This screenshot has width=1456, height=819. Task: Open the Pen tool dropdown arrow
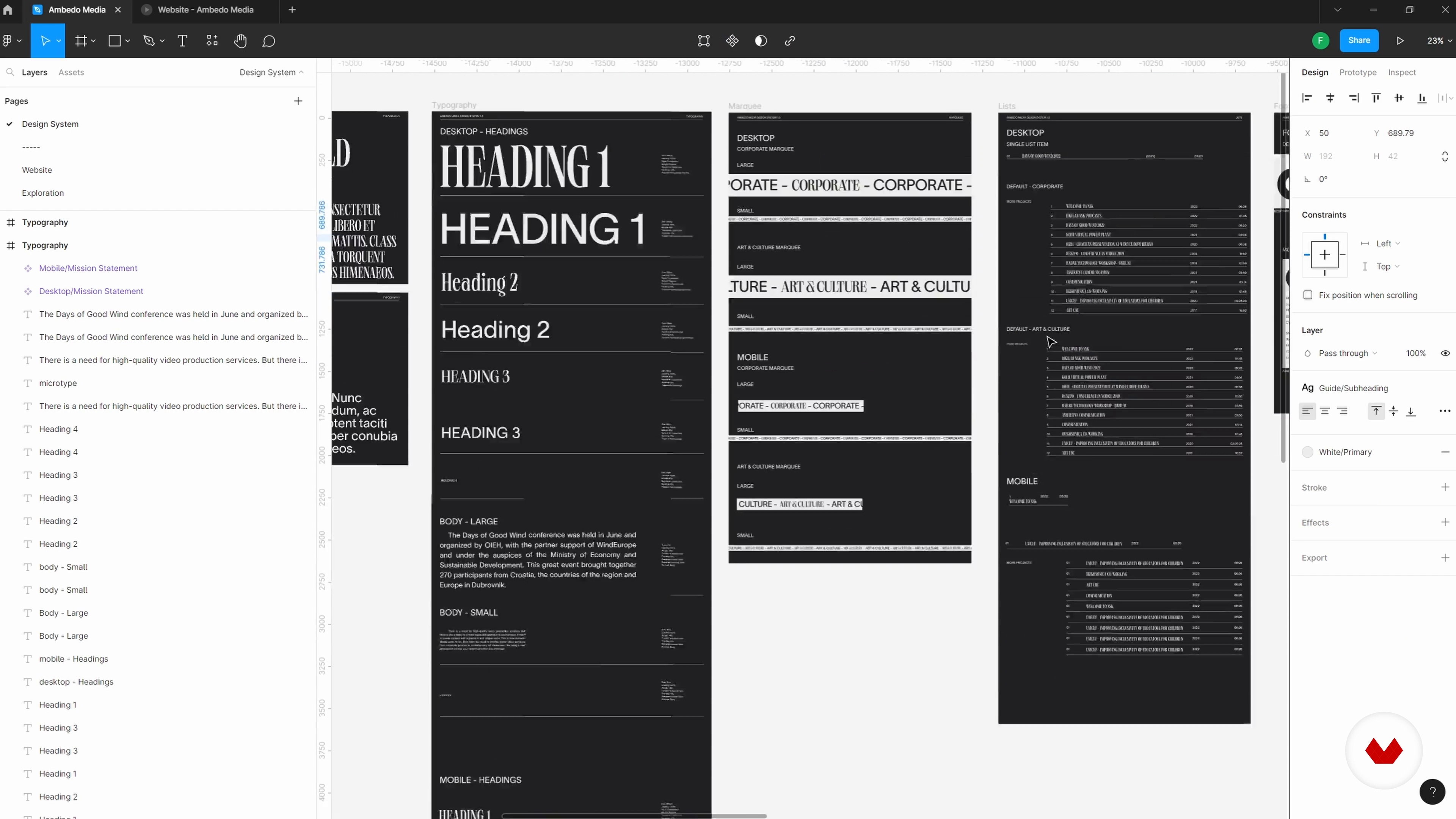point(162,41)
